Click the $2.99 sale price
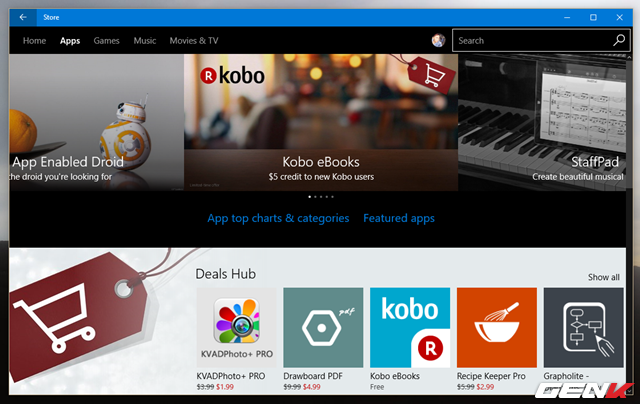640x404 pixels. [x=485, y=387]
